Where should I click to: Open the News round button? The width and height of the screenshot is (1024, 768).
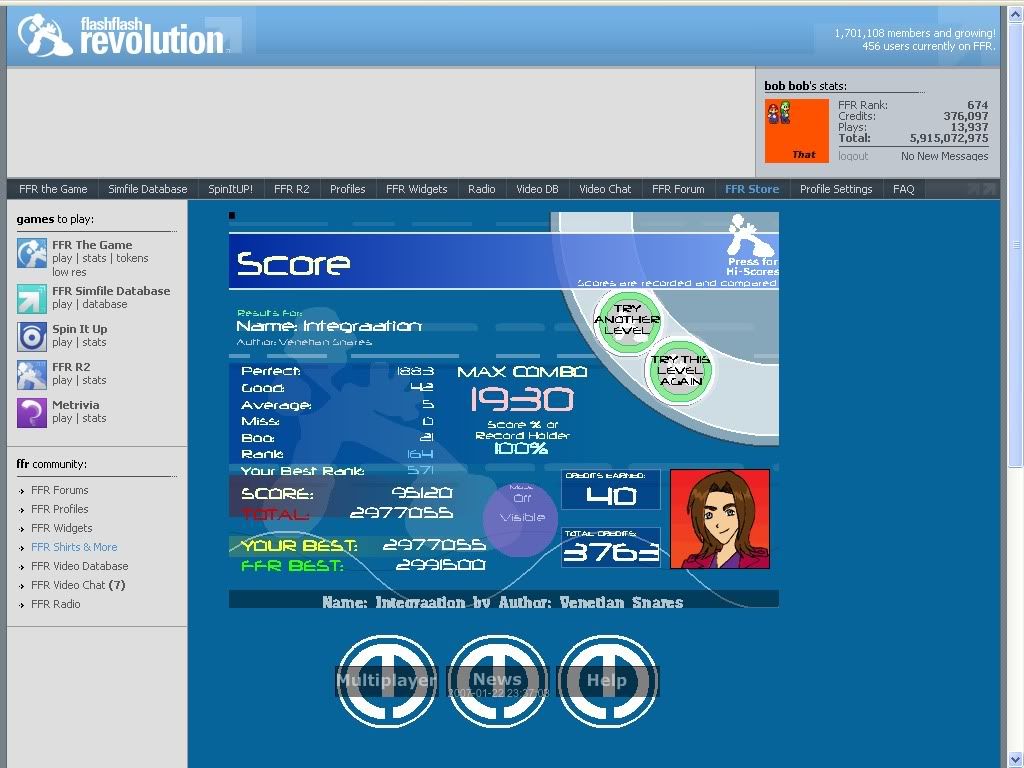pos(497,681)
